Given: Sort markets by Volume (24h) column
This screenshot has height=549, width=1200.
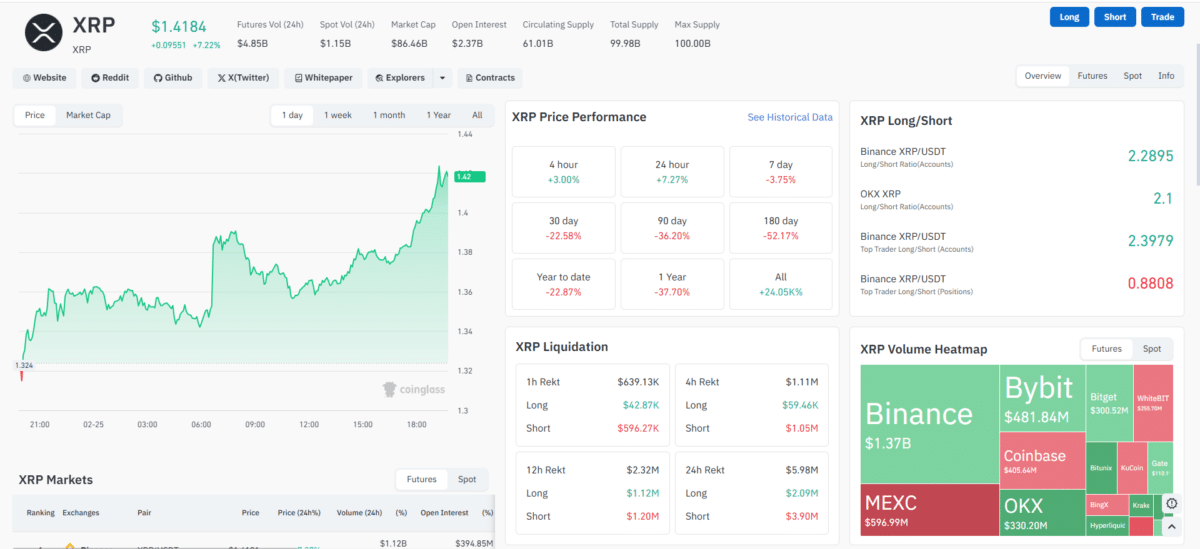Looking at the screenshot, I should (360, 513).
